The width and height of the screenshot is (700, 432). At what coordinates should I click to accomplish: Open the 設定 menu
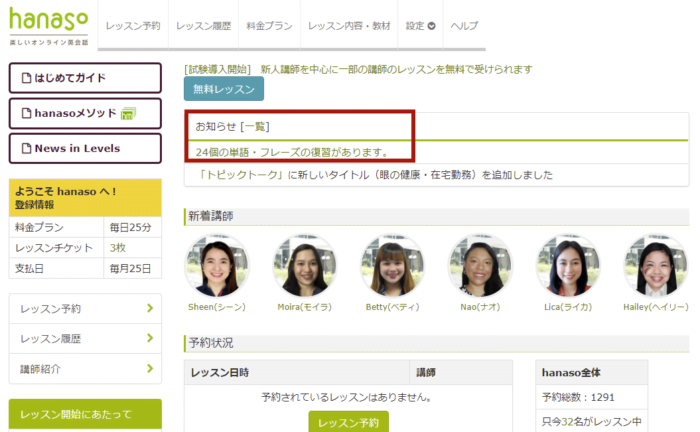420,26
